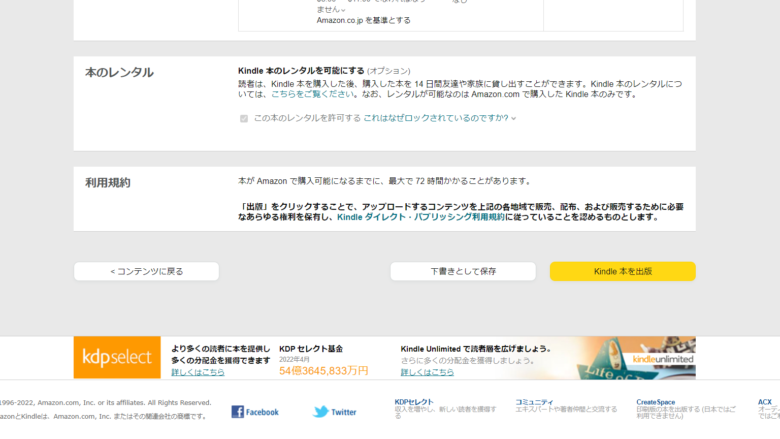Screen dimensions: 780x439
Task: Open the こちらをご覧ください rental info link
Action: point(312,94)
